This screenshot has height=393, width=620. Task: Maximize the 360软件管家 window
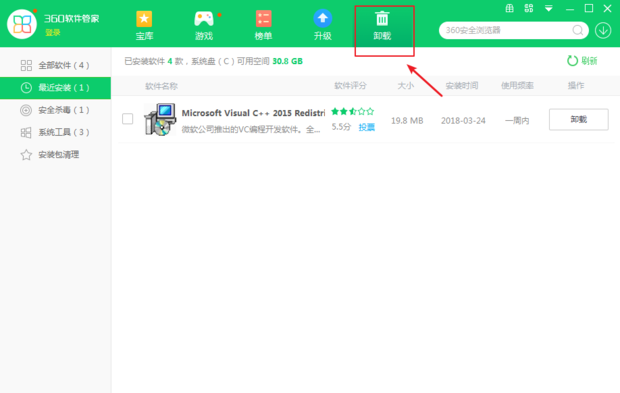589,8
